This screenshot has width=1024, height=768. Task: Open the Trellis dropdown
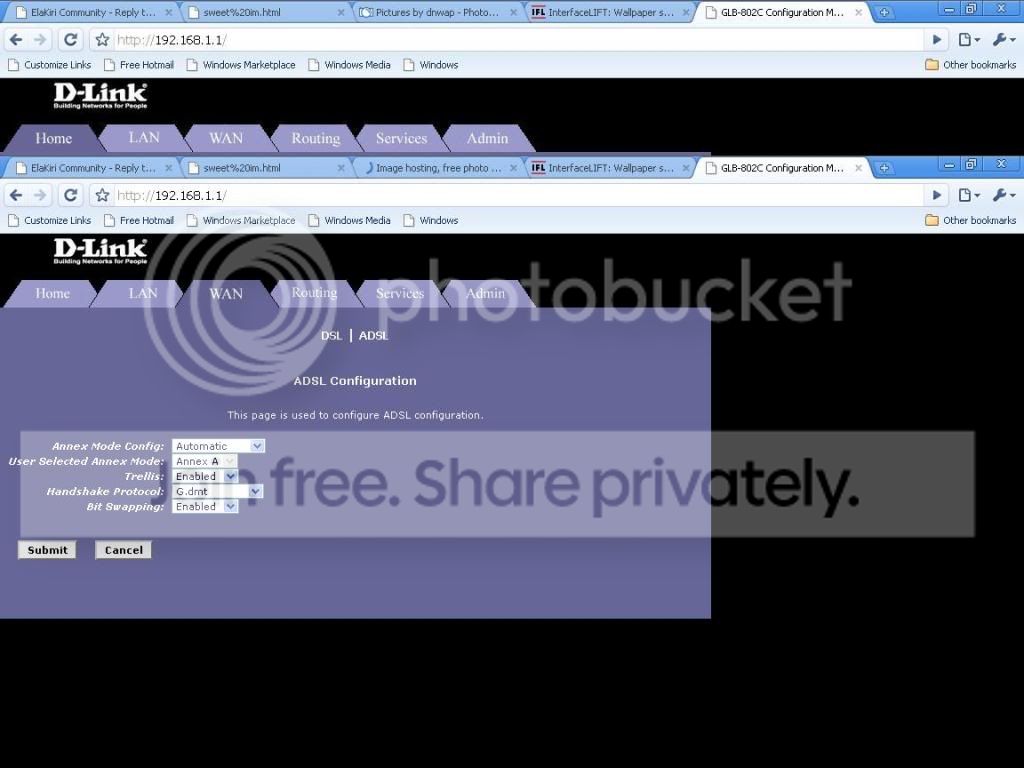pyautogui.click(x=204, y=476)
